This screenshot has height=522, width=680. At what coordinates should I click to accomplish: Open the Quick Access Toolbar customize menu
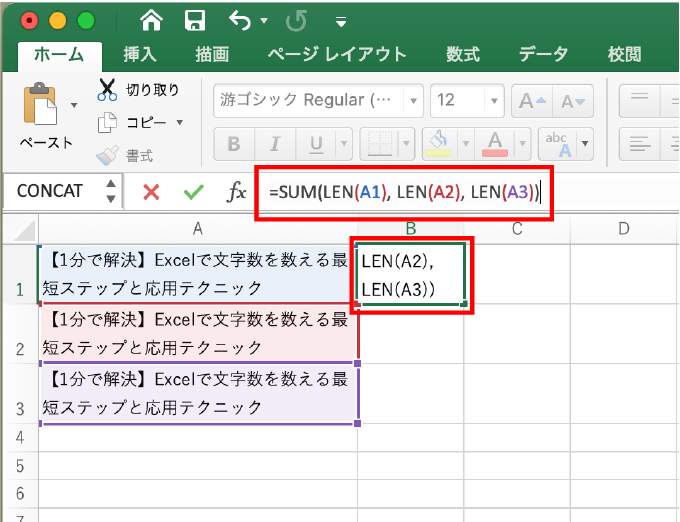click(x=341, y=21)
